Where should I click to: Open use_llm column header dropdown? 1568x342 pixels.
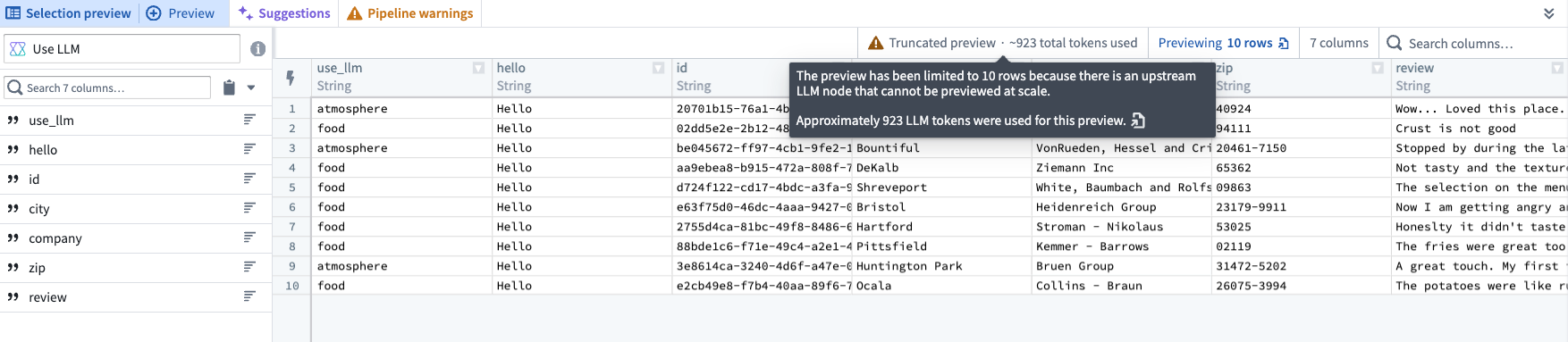[478, 68]
